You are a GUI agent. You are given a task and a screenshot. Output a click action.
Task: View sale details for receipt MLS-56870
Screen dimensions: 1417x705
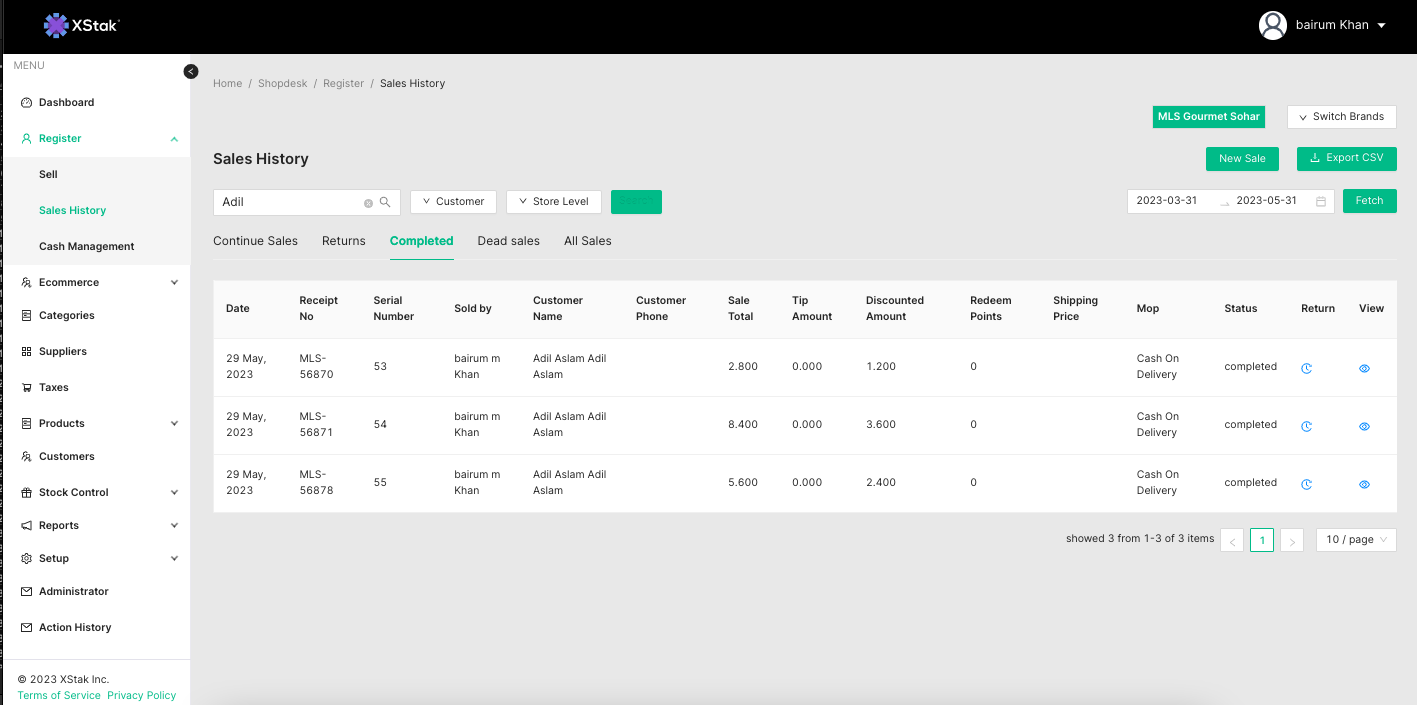tap(1364, 368)
